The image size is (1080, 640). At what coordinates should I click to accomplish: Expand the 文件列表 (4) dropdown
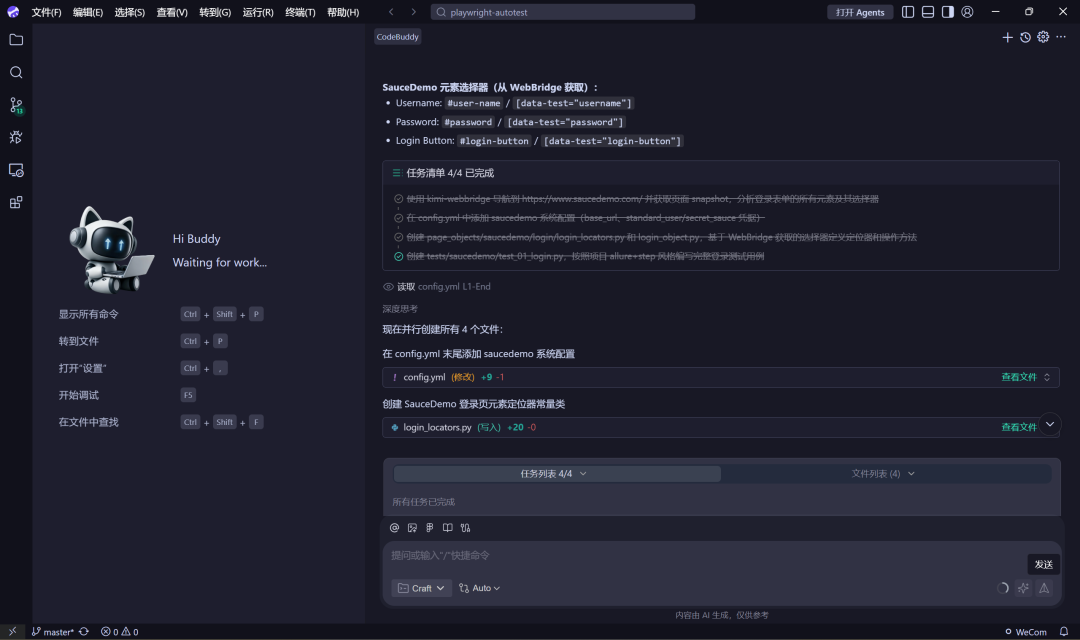[884, 474]
